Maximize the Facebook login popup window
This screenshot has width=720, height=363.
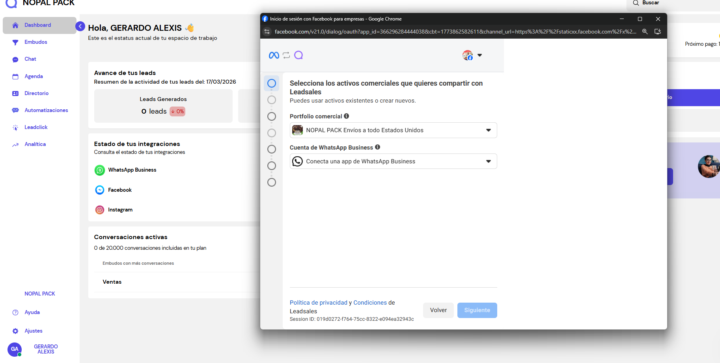click(x=640, y=19)
